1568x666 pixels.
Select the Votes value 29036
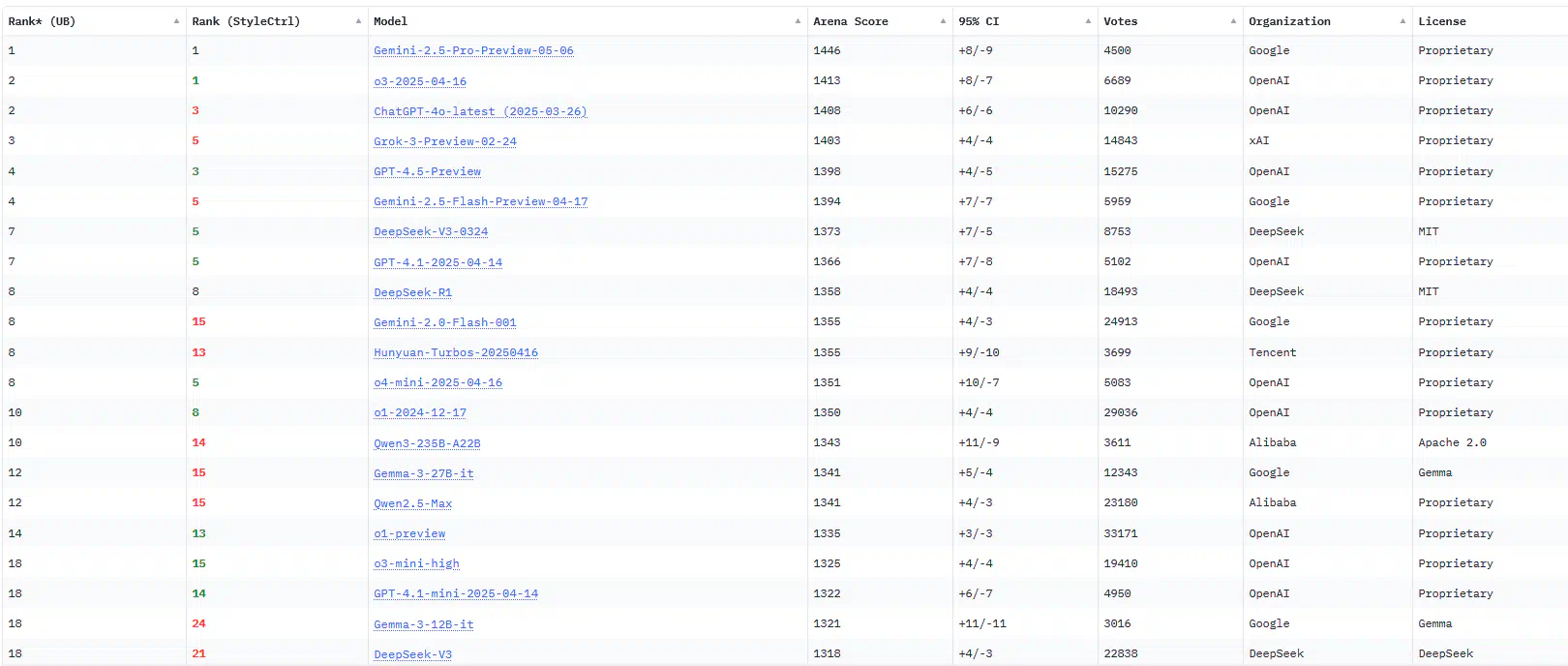pos(1121,412)
